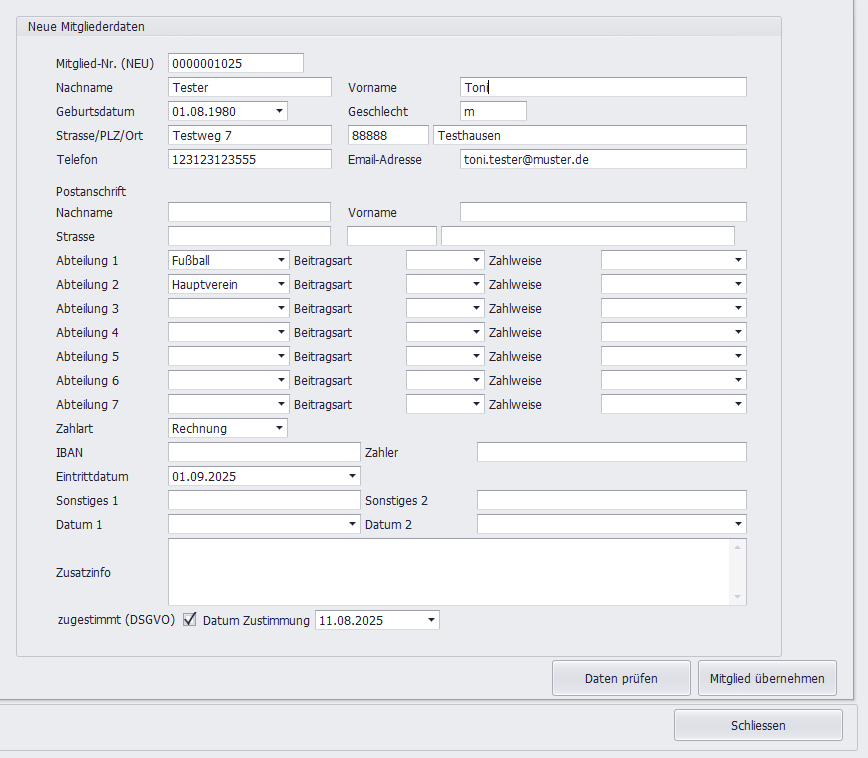The width and height of the screenshot is (868, 758).
Task: Click the Daten prüfen button
Action: [x=621, y=678]
